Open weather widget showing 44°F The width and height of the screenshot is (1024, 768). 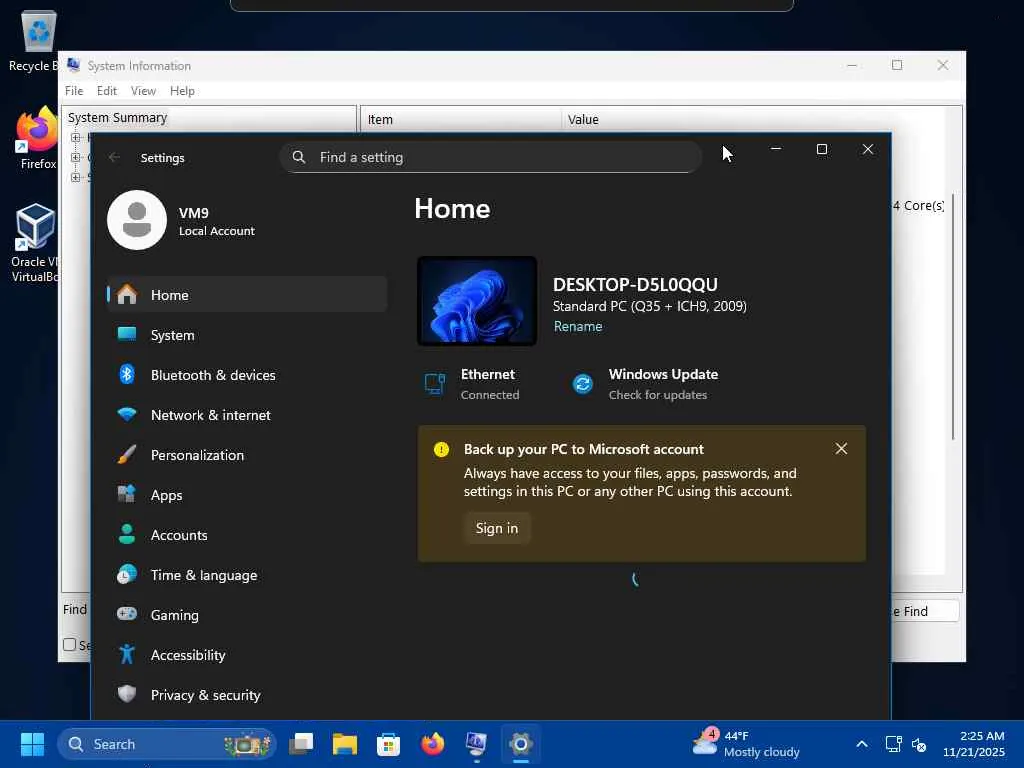[x=746, y=744]
